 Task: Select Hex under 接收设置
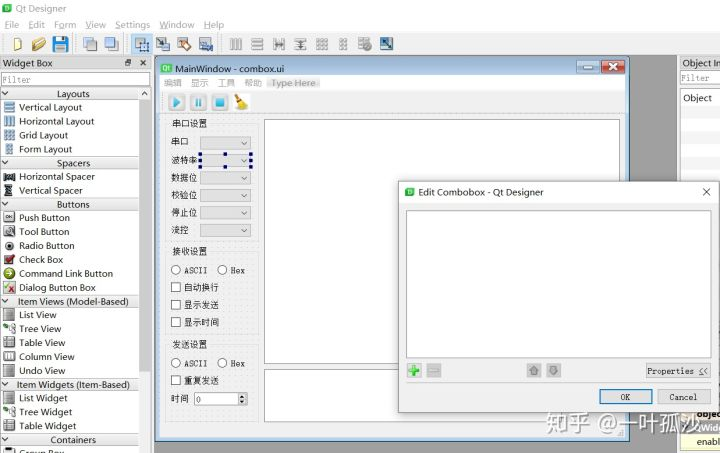(231, 270)
